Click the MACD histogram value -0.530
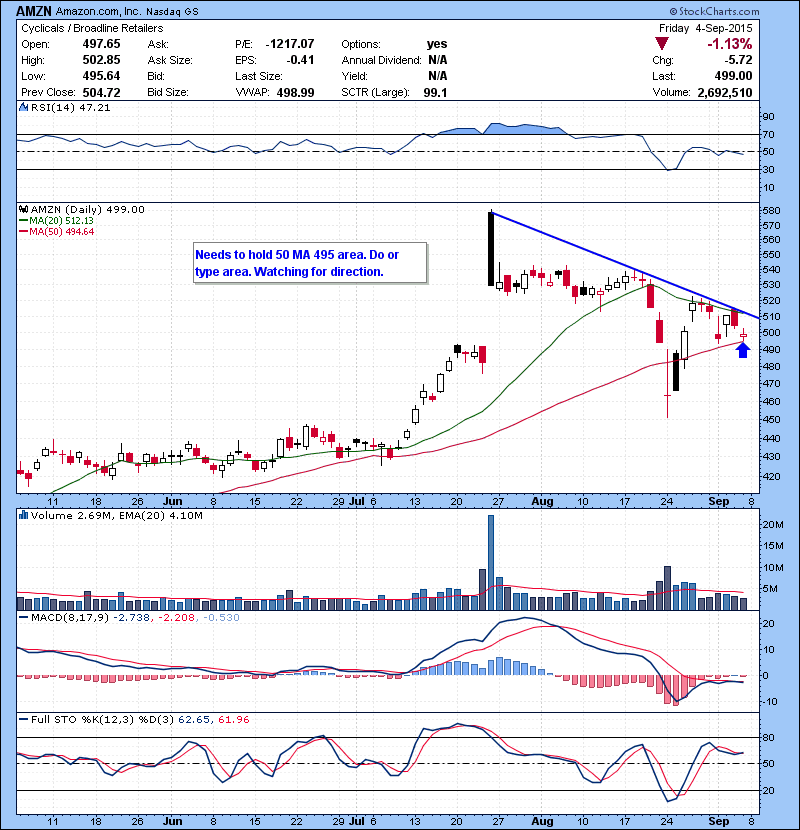800x830 pixels. point(220,617)
